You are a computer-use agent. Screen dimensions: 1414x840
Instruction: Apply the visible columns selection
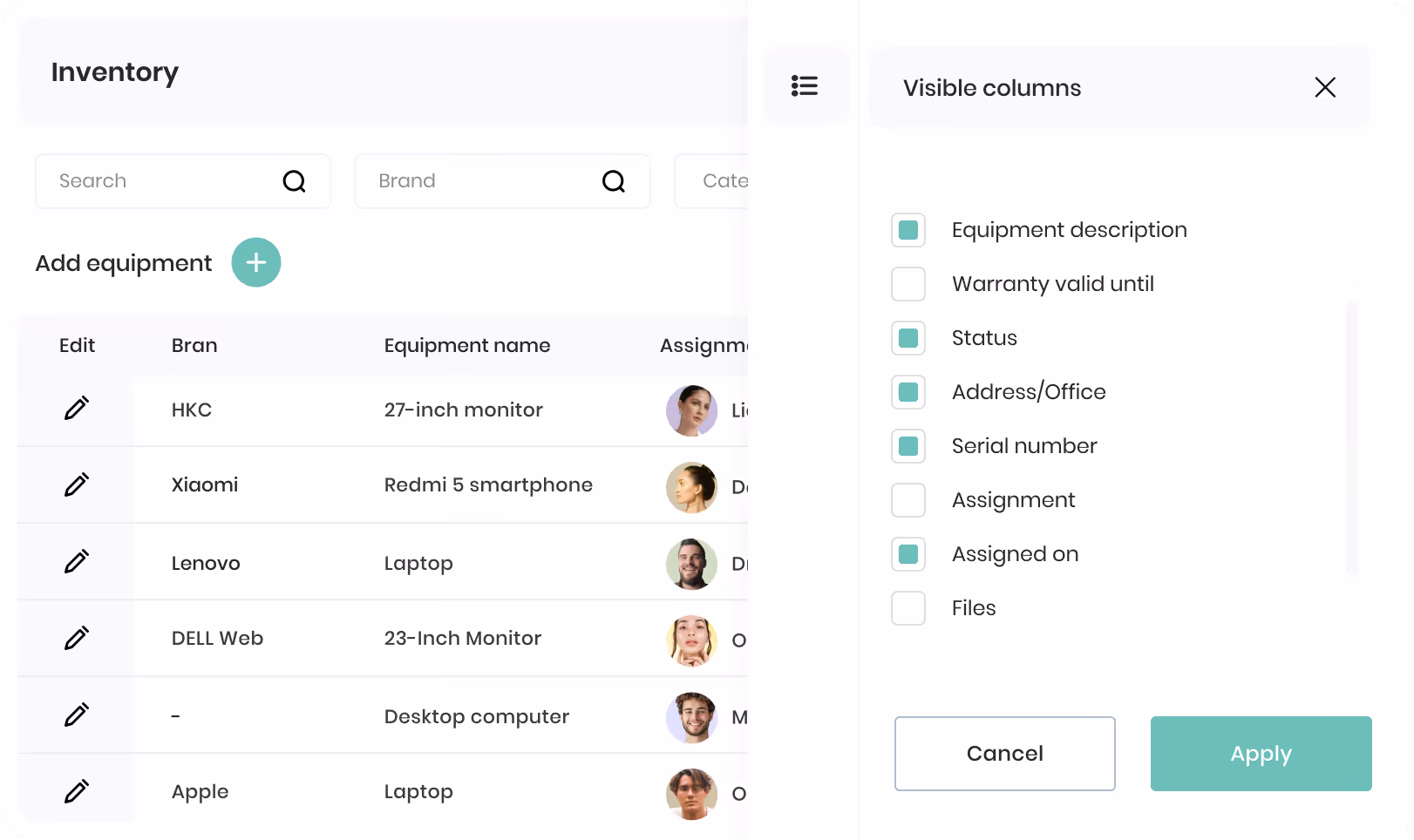1261,754
